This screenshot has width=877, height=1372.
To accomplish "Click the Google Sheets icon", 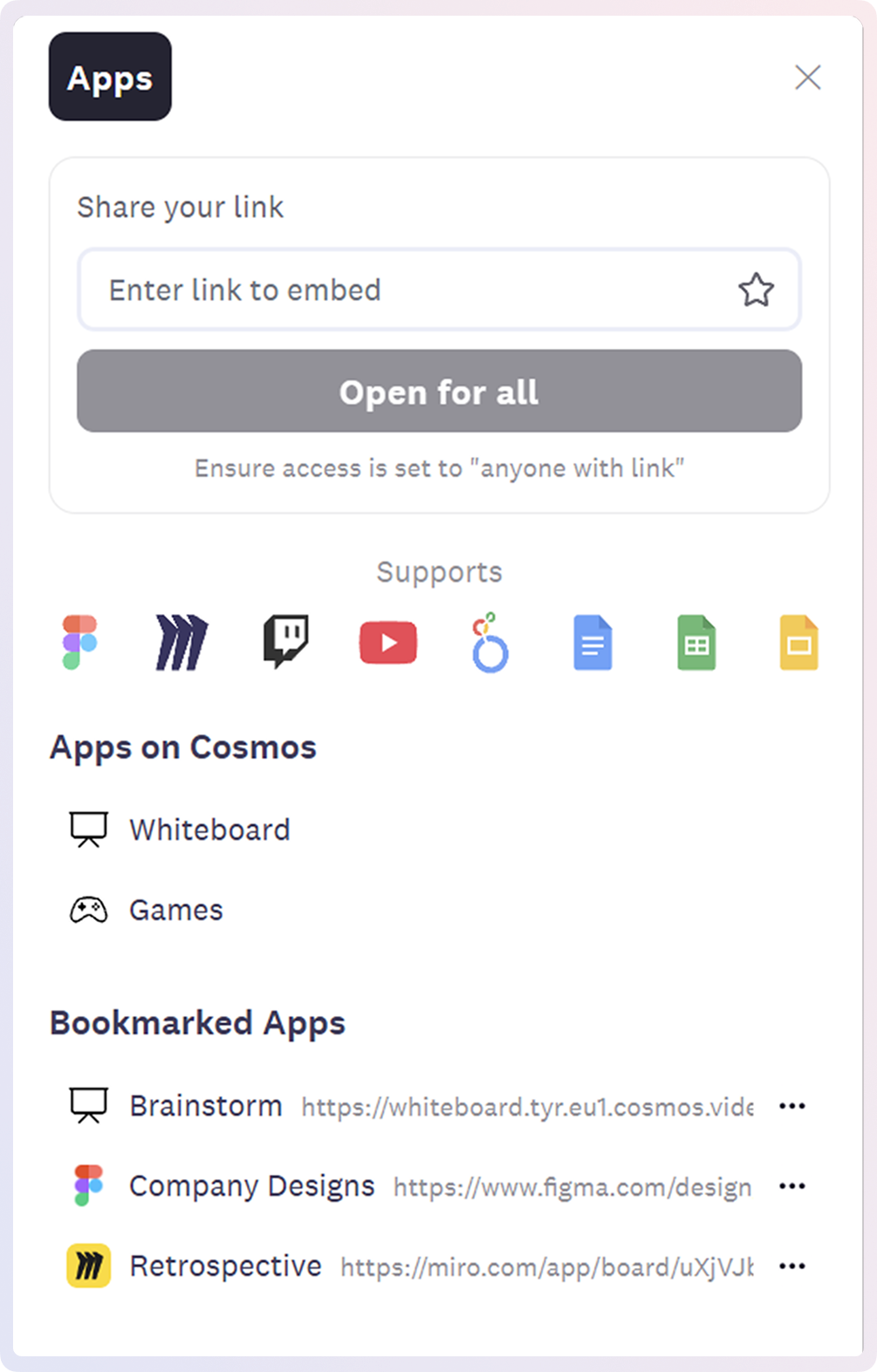I will click(696, 643).
